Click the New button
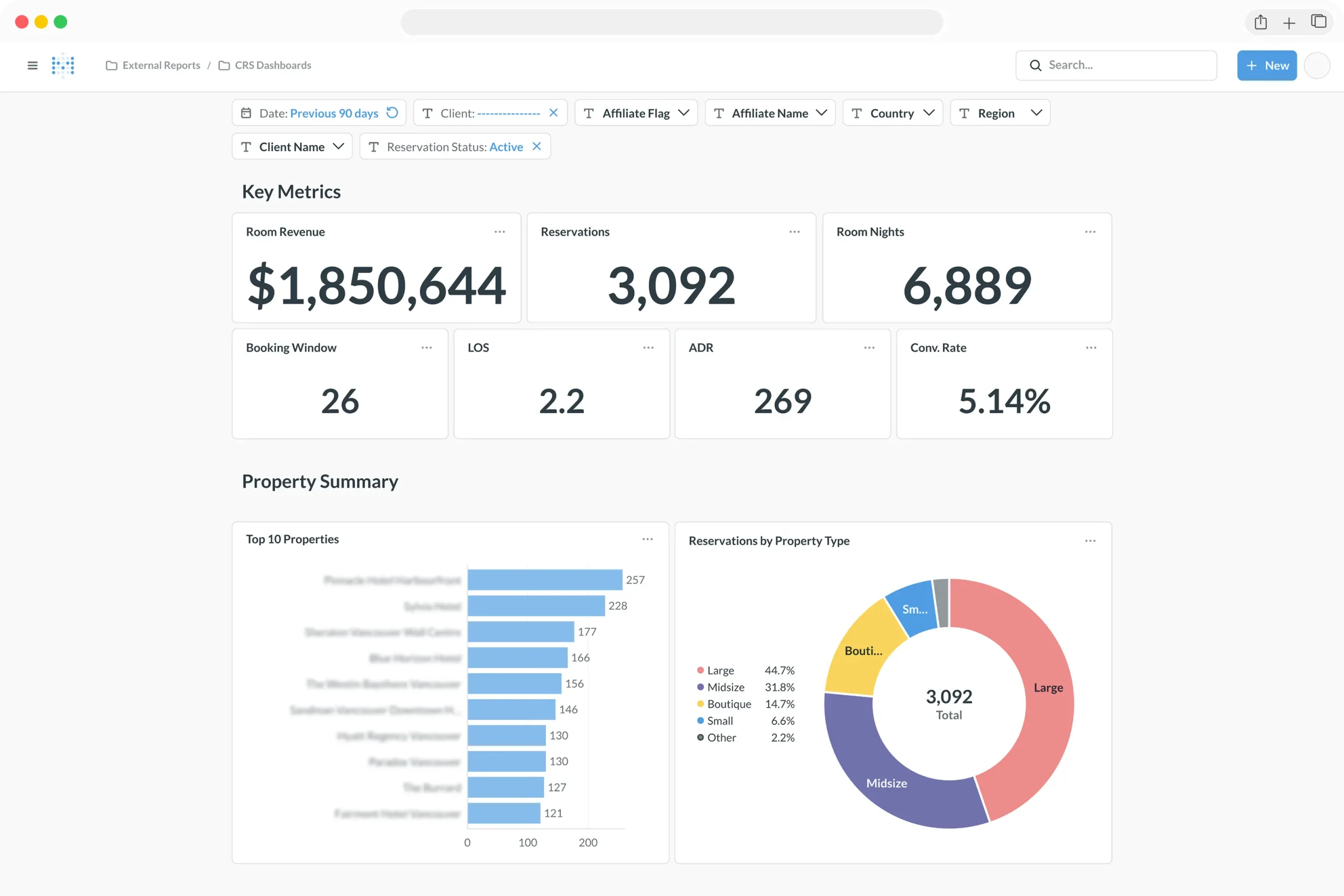 click(x=1266, y=65)
